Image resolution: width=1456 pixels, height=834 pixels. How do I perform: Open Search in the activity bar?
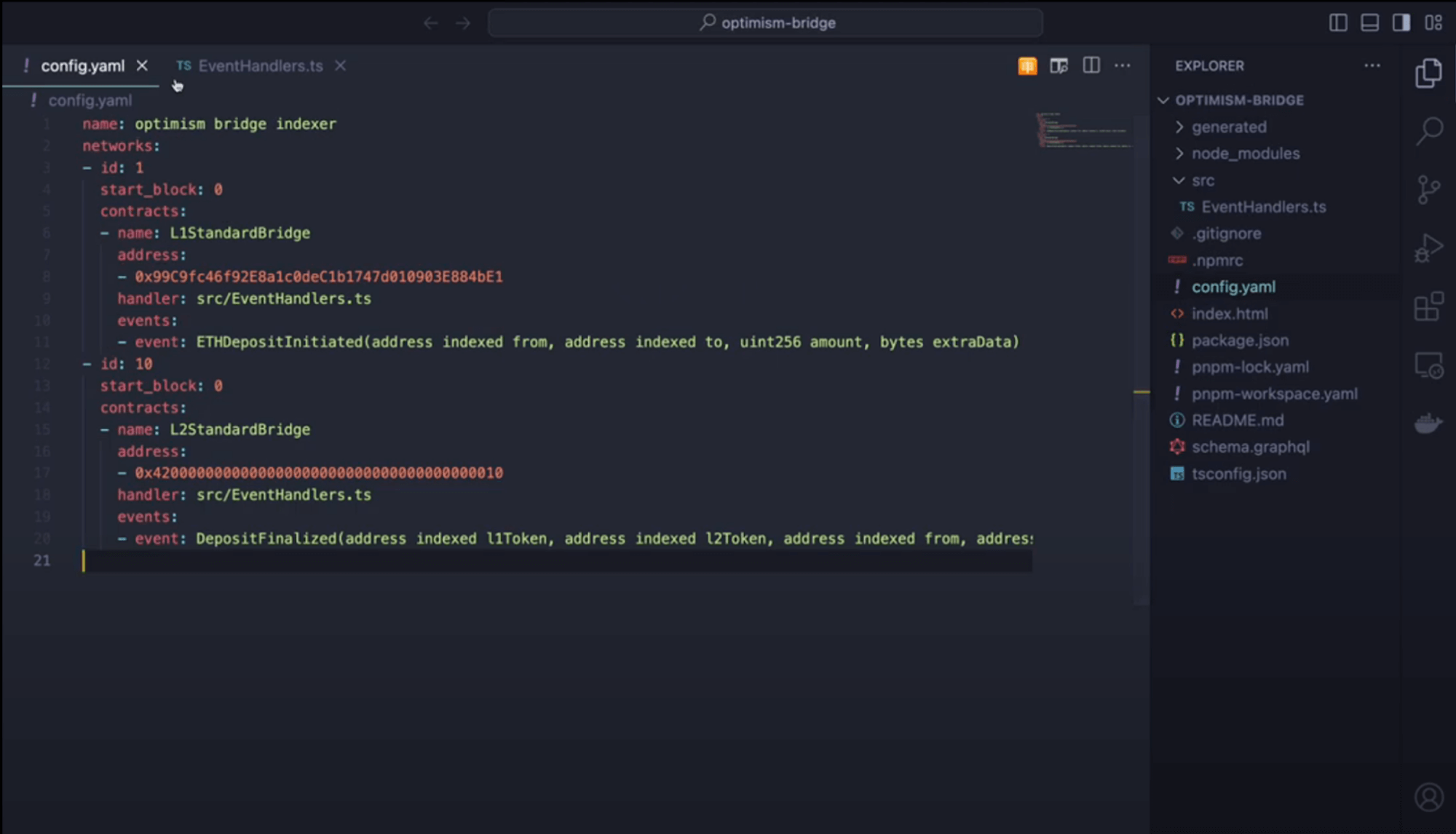tap(1429, 130)
